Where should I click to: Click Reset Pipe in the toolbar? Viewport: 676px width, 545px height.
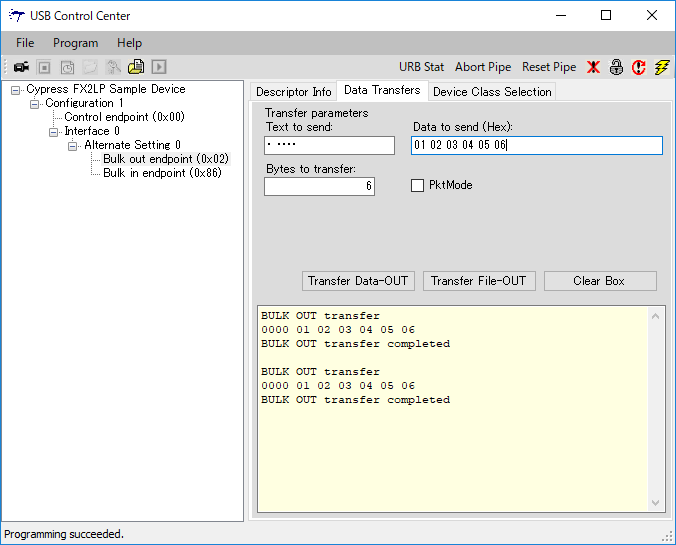tap(549, 67)
